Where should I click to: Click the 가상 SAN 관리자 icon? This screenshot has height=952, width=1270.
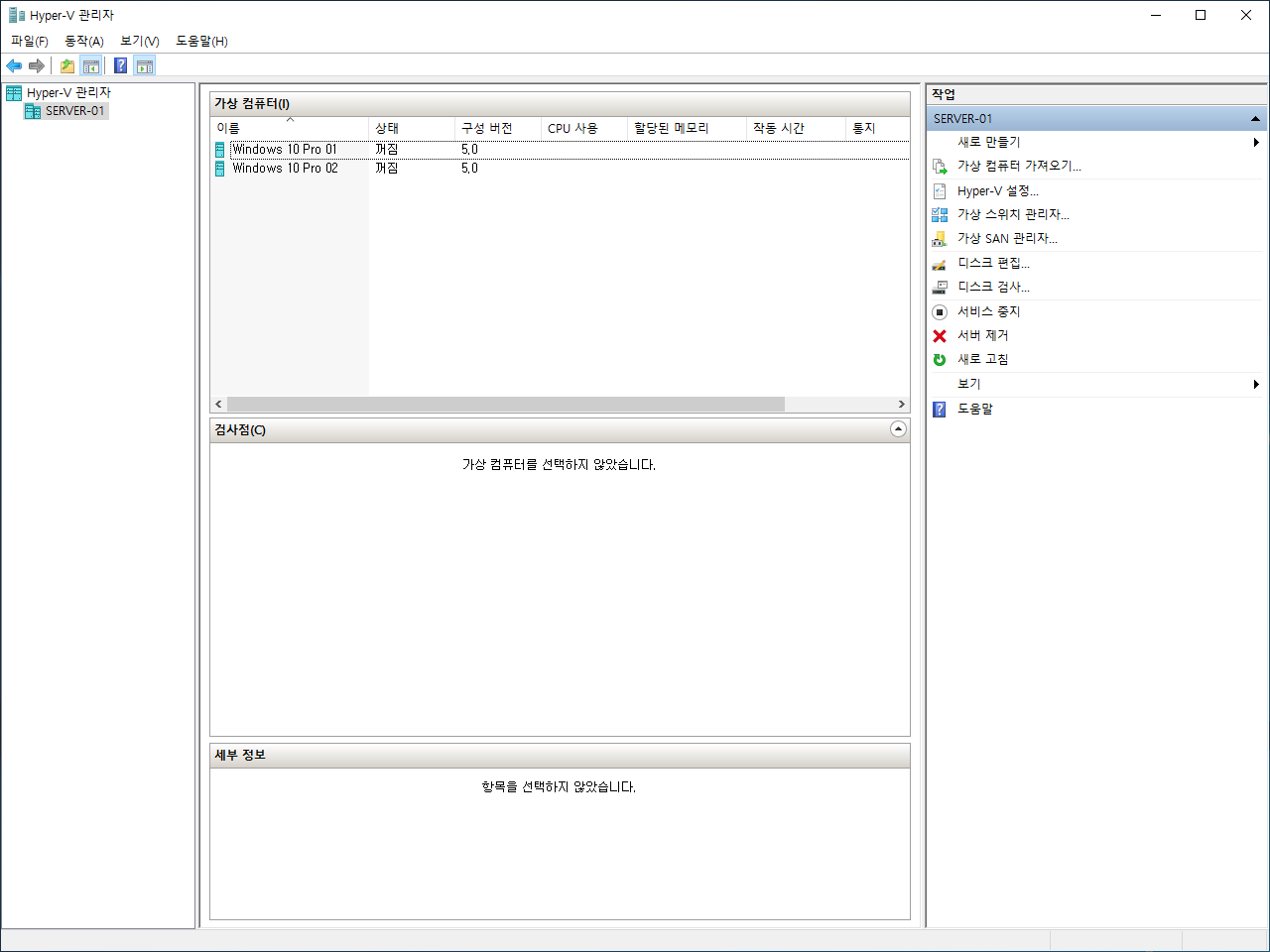click(x=940, y=239)
